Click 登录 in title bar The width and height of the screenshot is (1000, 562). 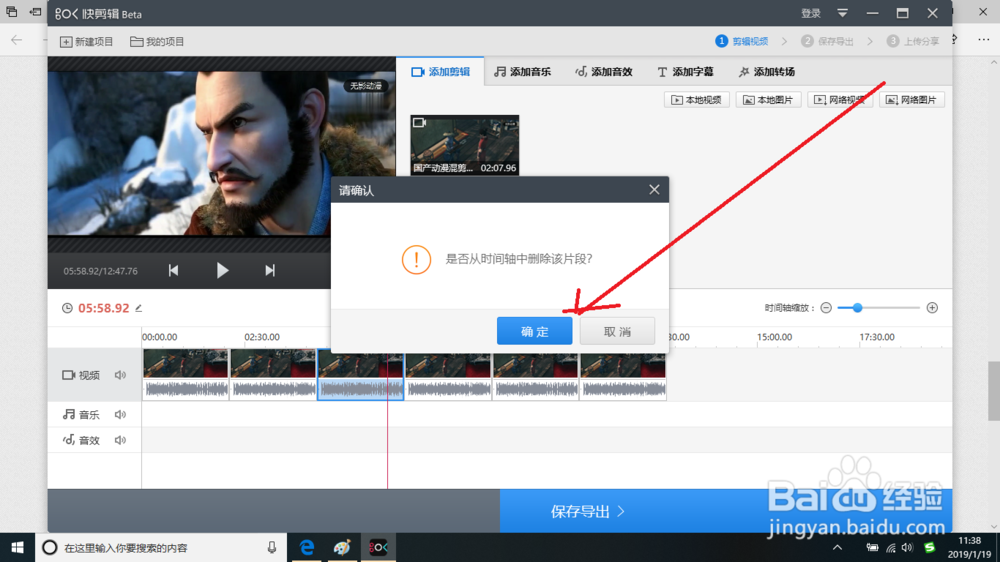811,13
